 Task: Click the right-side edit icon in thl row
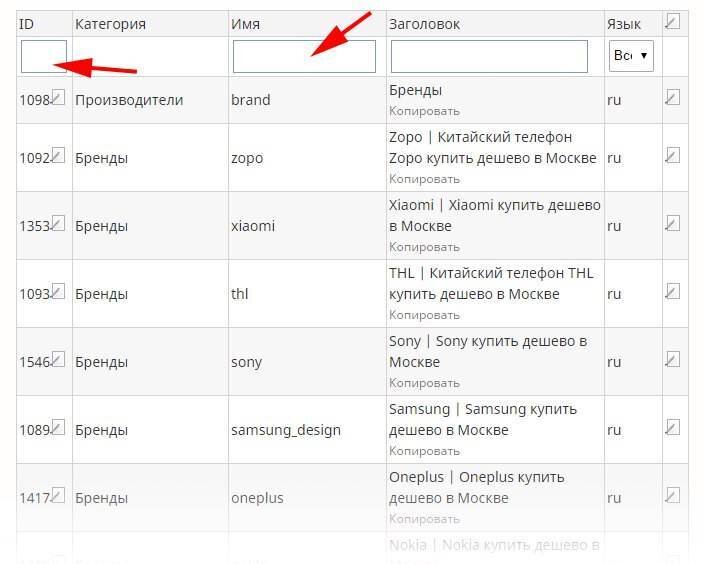(x=672, y=291)
